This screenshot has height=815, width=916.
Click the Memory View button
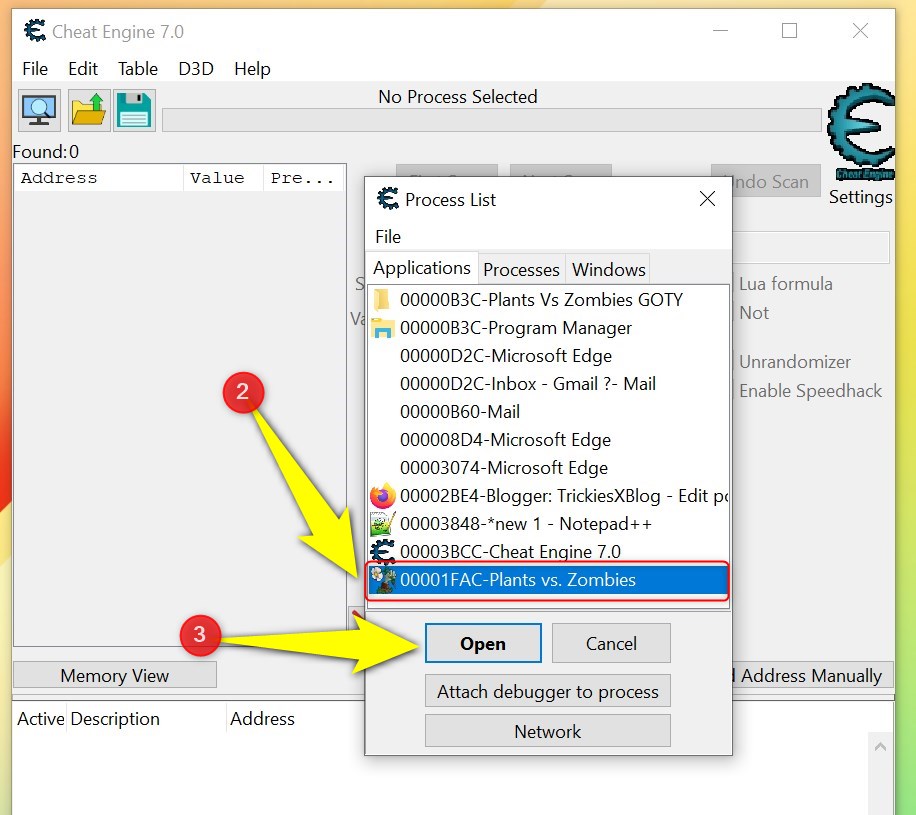[x=114, y=675]
